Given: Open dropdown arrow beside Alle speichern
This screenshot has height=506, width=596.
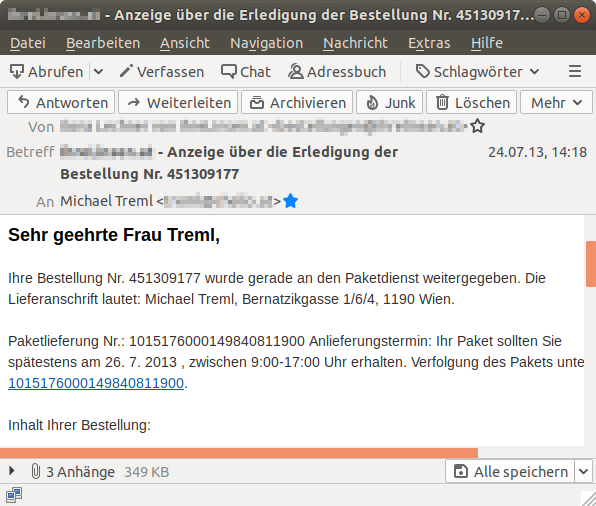Looking at the screenshot, I should click(x=583, y=471).
